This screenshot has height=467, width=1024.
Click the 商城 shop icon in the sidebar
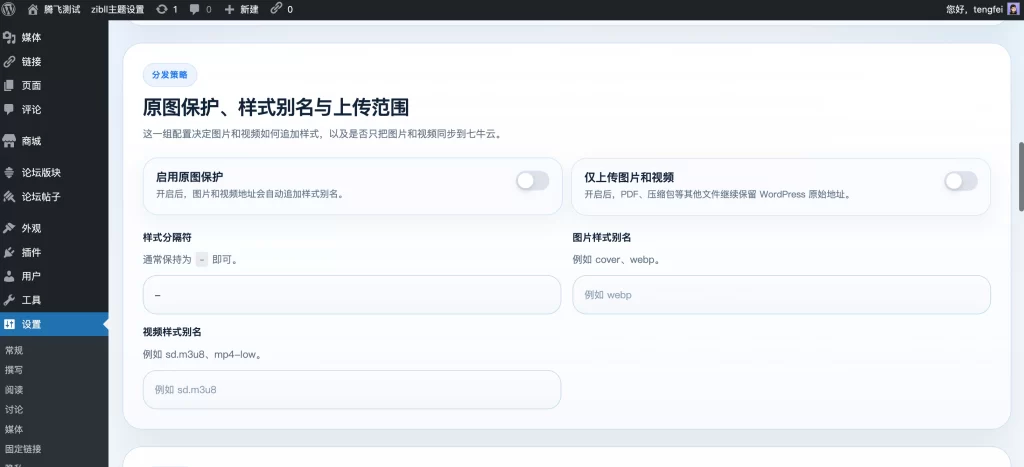point(9,141)
